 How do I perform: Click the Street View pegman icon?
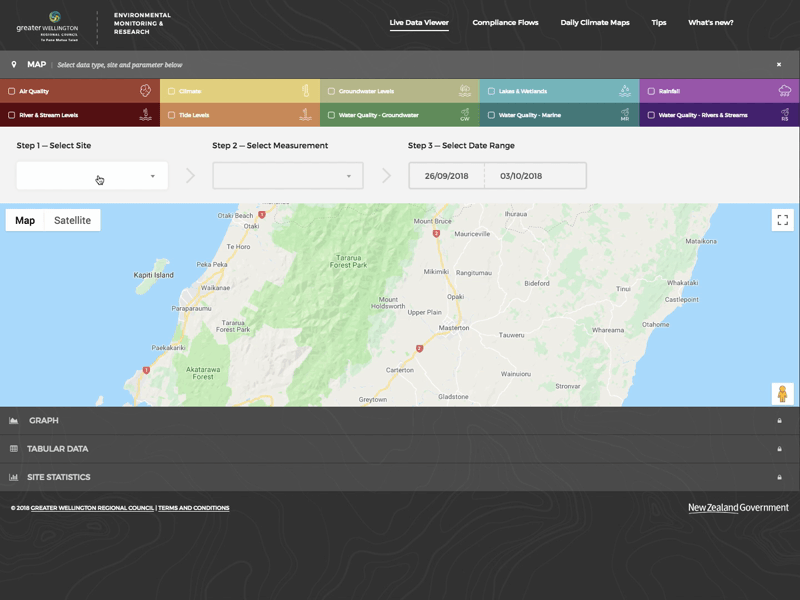click(x=782, y=394)
